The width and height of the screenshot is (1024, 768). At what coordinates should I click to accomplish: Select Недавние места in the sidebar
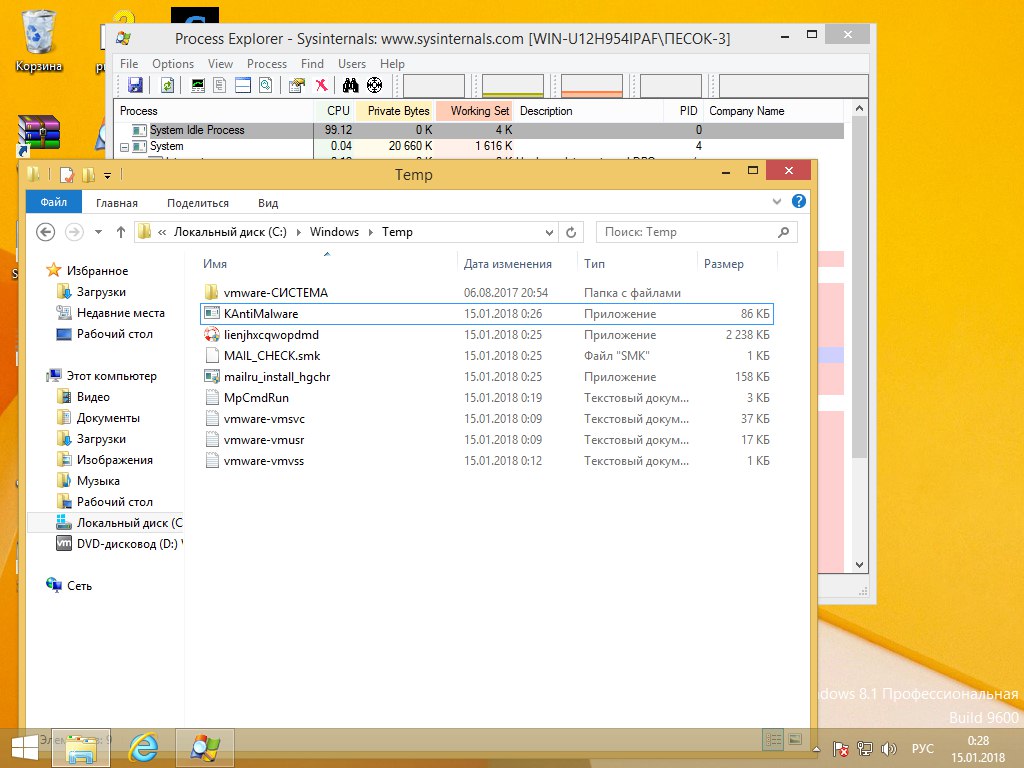(121, 313)
